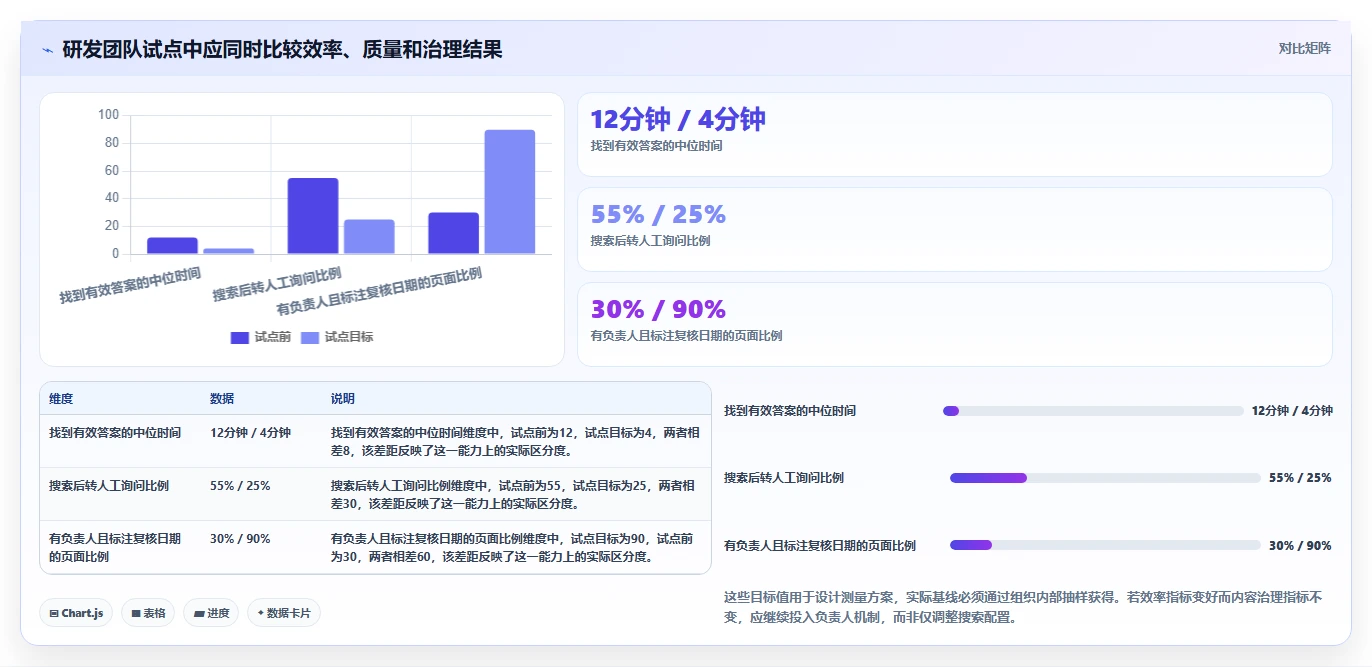The width and height of the screenshot is (1372, 667).
Task: Click progress value 55% / 25% on right
Action: 1300,478
